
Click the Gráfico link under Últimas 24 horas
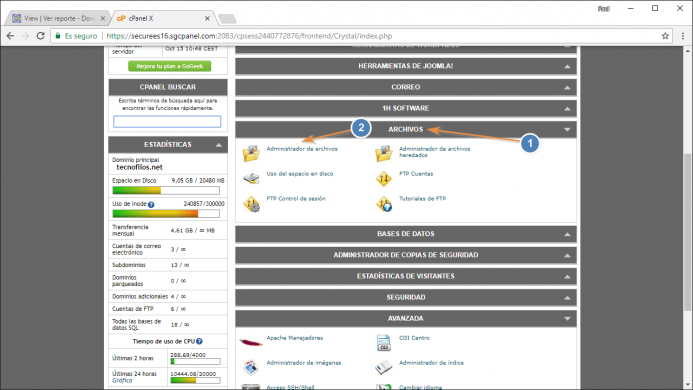point(122,380)
